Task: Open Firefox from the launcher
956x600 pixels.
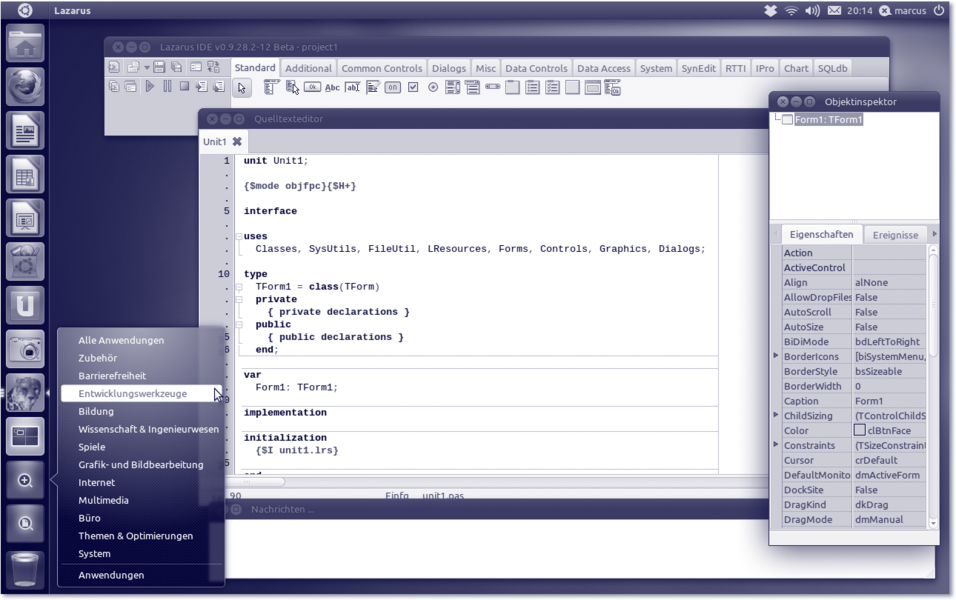Action: tap(25, 87)
